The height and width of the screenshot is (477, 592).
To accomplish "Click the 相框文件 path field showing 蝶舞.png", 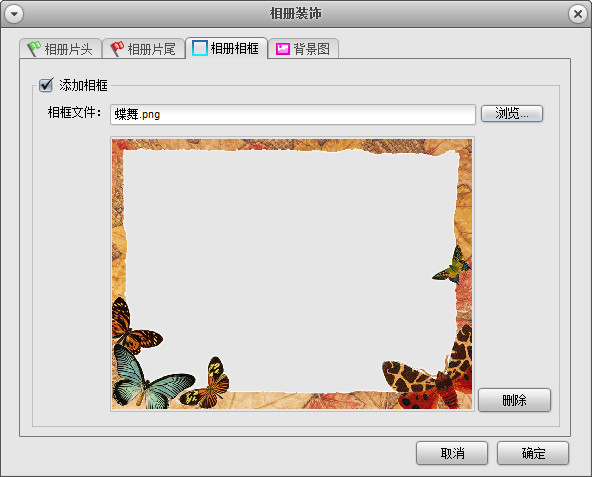I will (x=293, y=114).
